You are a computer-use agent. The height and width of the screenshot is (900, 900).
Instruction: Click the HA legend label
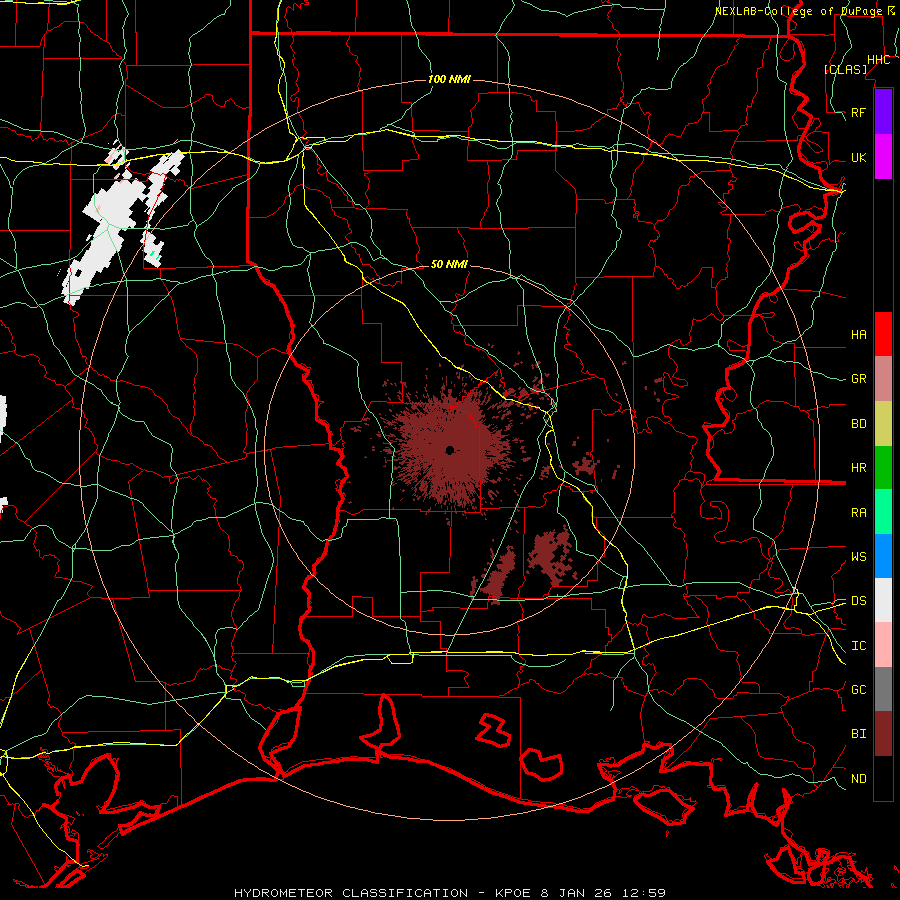[858, 334]
